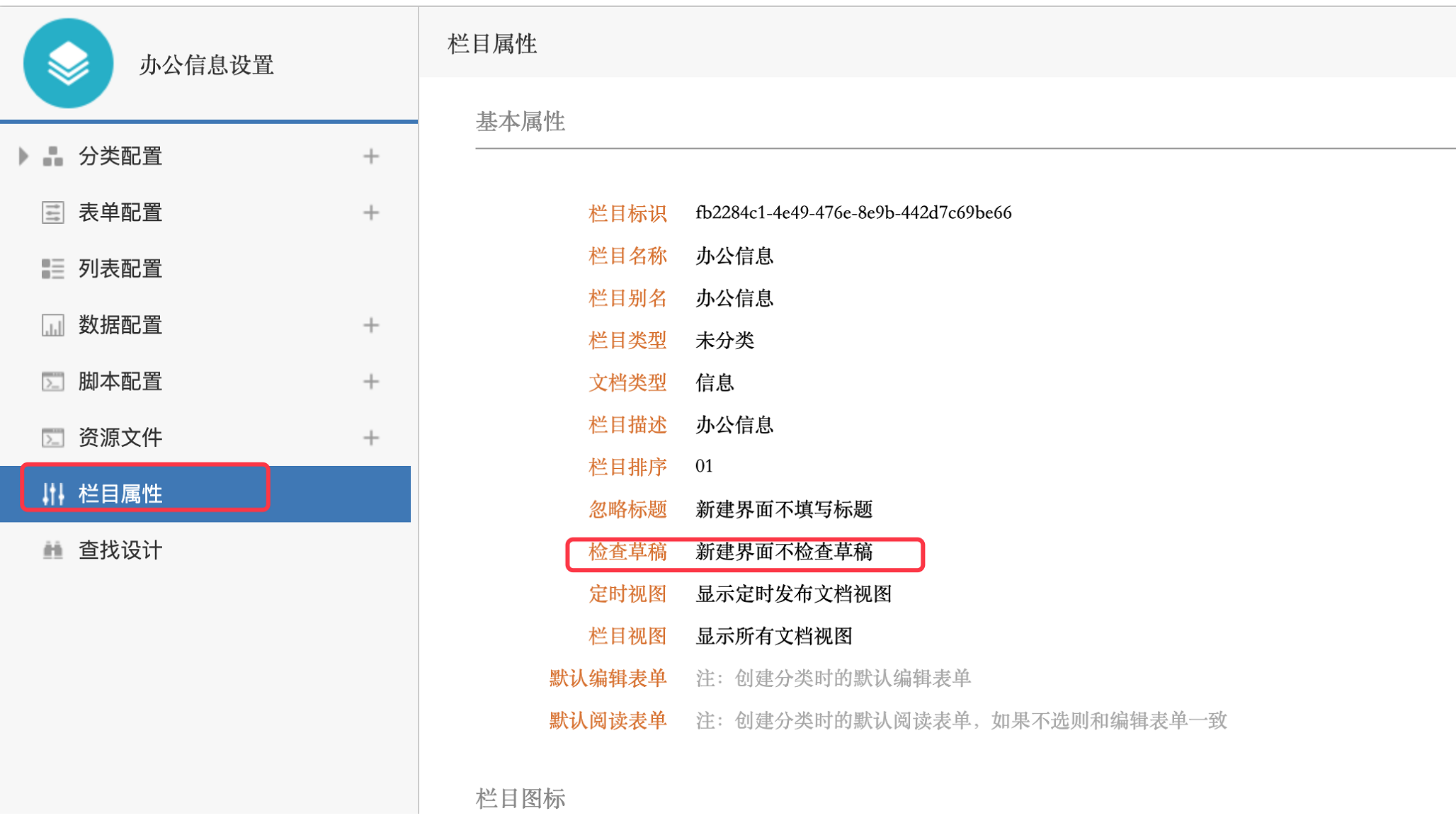
Task: Click the 栏目名称 value 办公信息
Action: (734, 256)
